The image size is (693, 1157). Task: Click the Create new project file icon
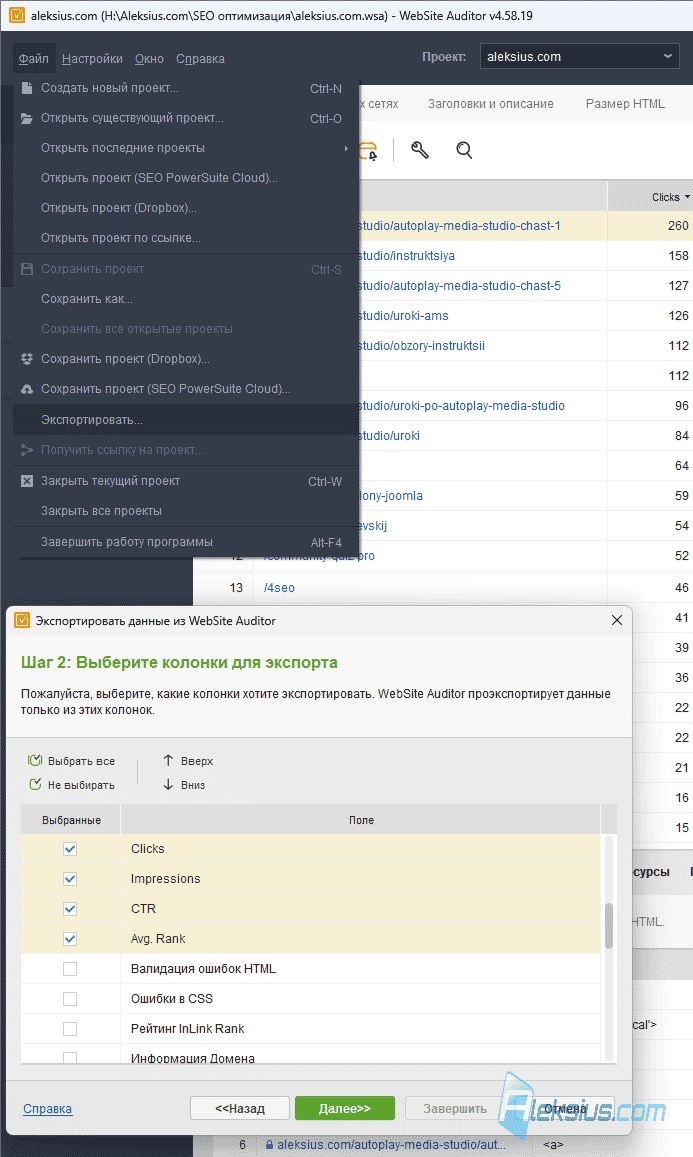click(27, 88)
